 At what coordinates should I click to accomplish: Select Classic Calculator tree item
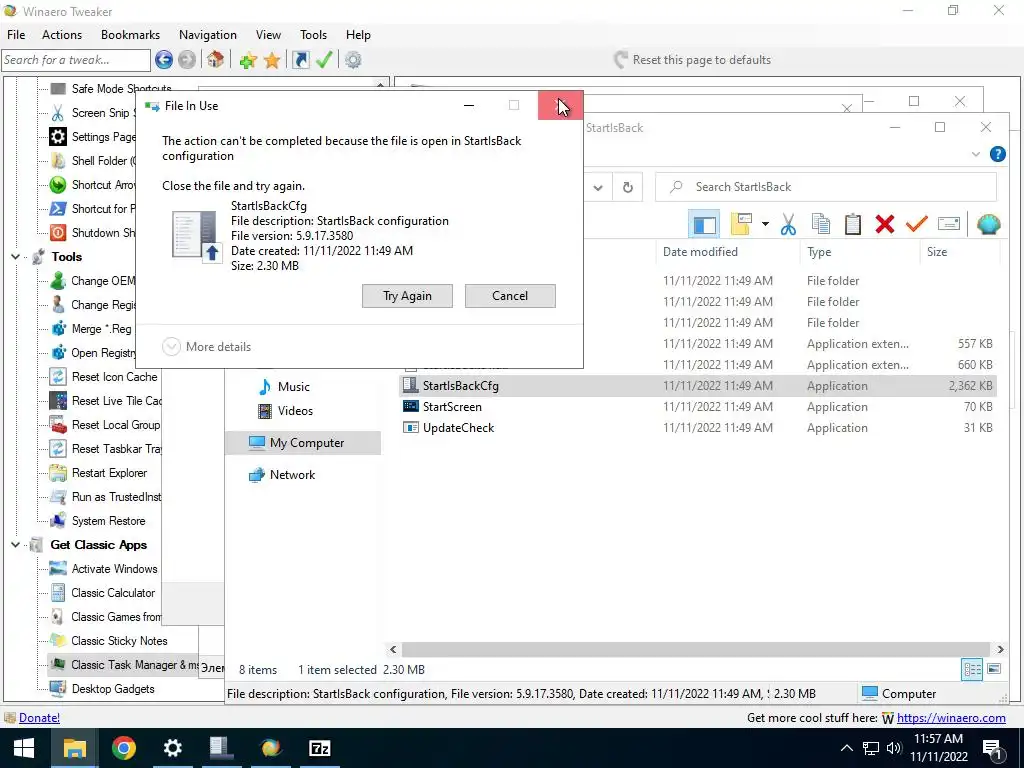113,593
